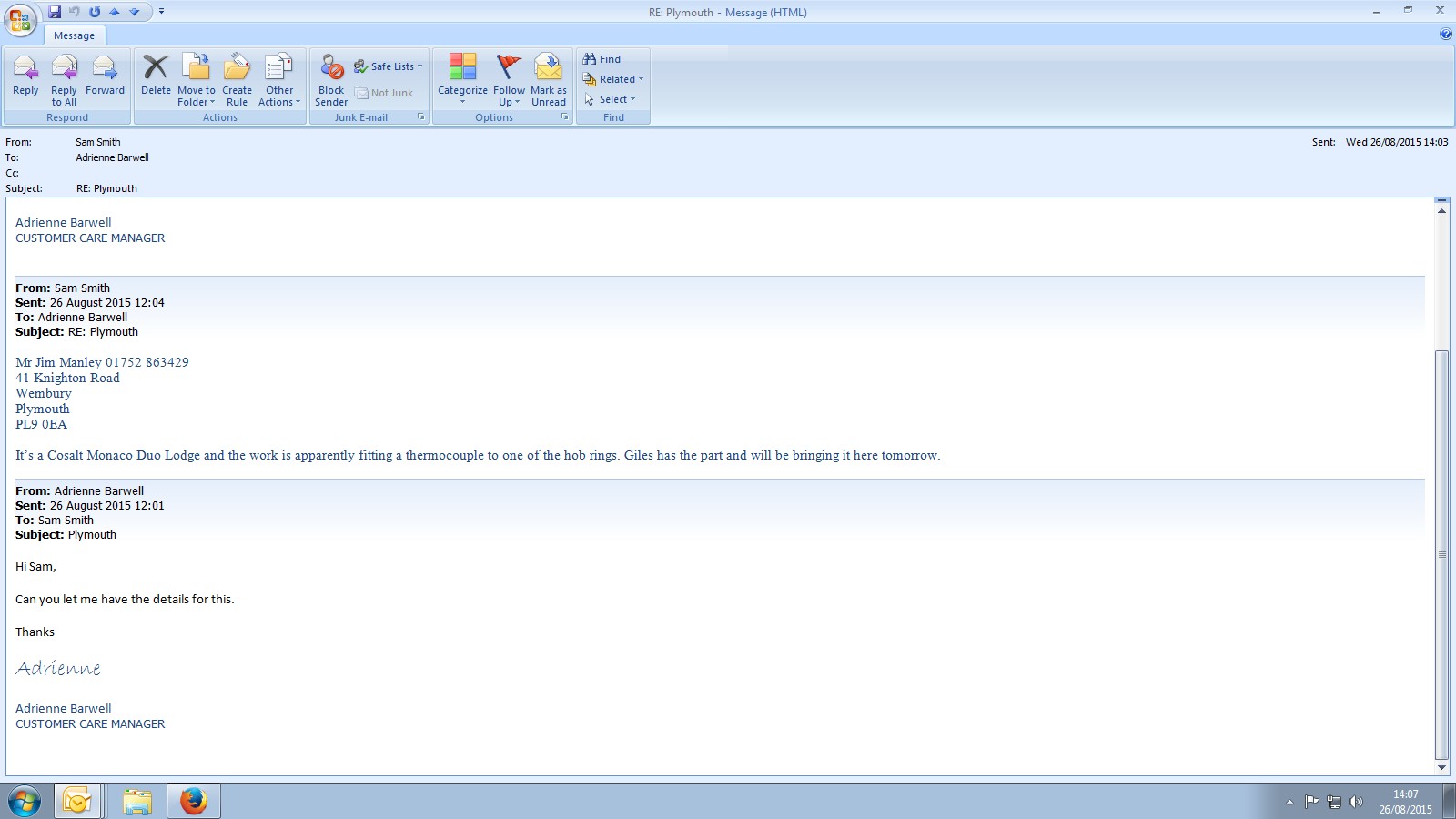This screenshot has height=819, width=1456.
Task: Open the Move to Folder menu
Action: 197,79
